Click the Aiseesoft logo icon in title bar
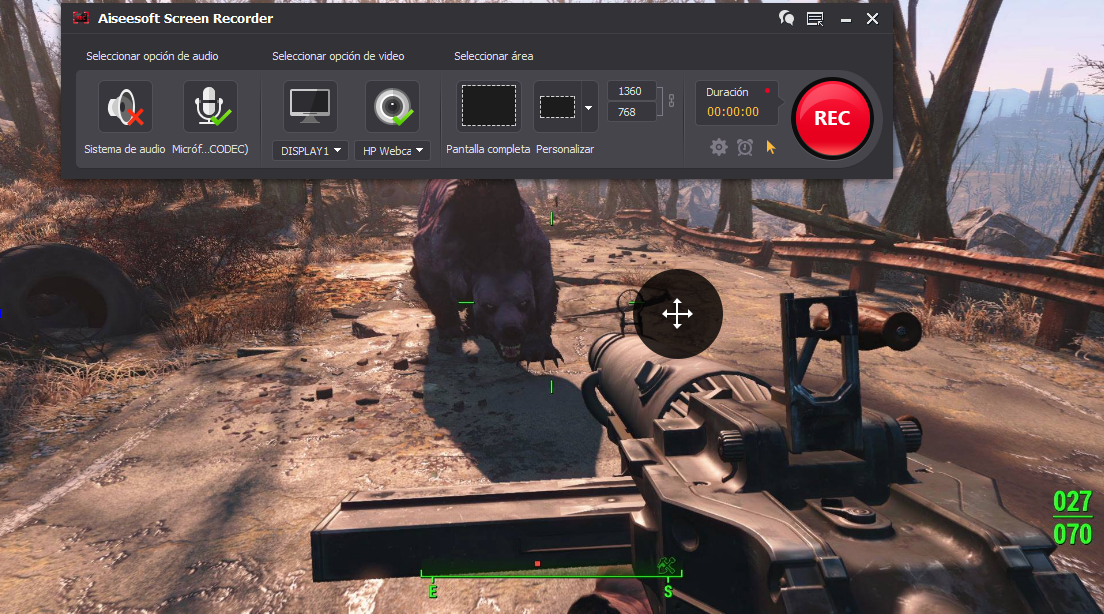Screen dimensions: 1104x614 [81, 18]
